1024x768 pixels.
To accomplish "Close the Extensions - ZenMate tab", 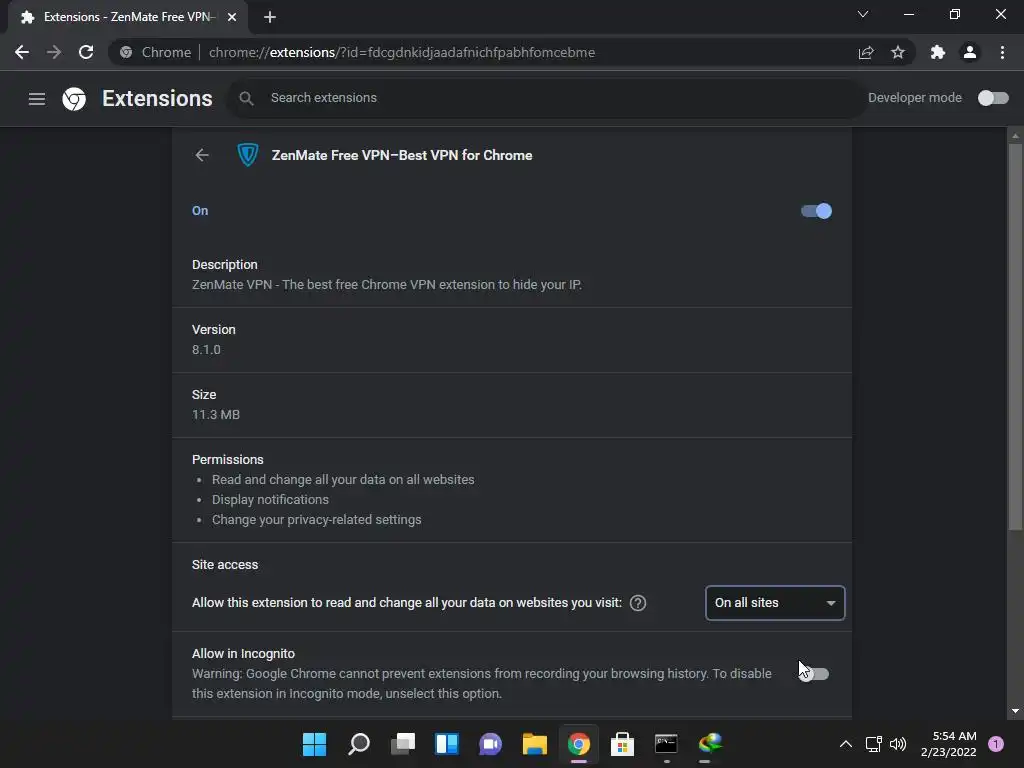I will click(x=232, y=17).
